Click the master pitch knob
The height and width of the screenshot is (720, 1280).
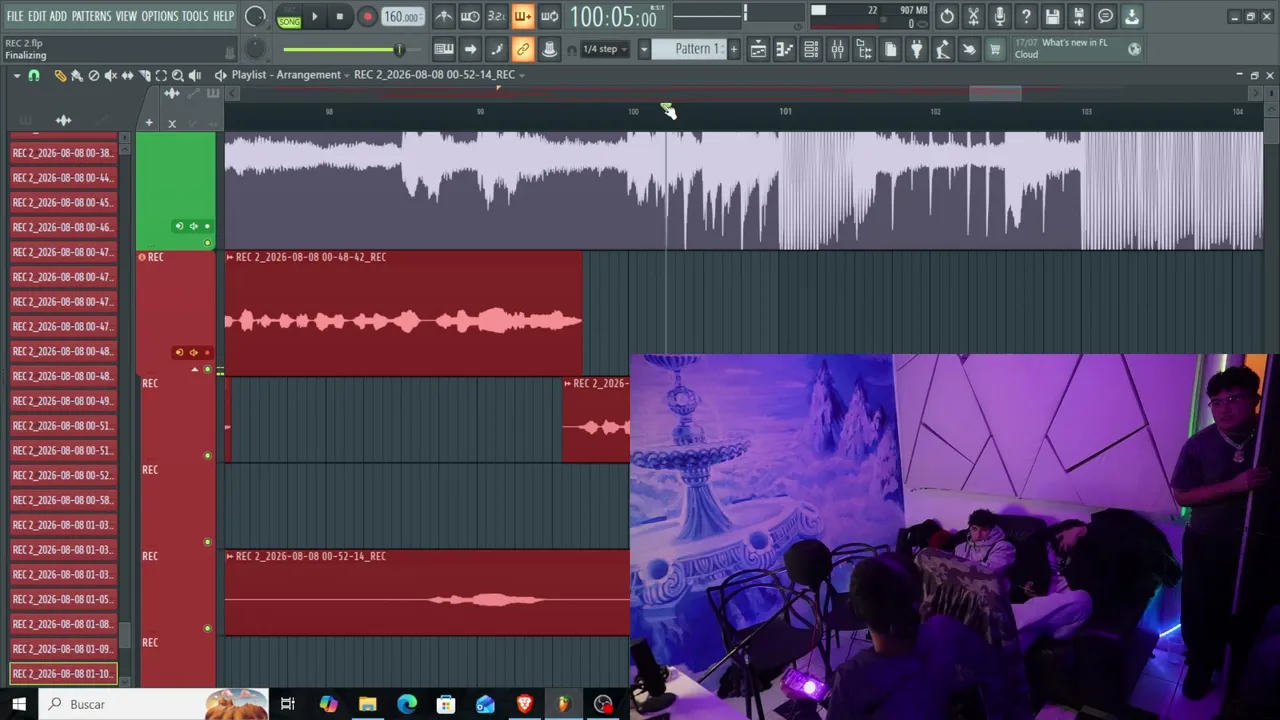coord(255,48)
